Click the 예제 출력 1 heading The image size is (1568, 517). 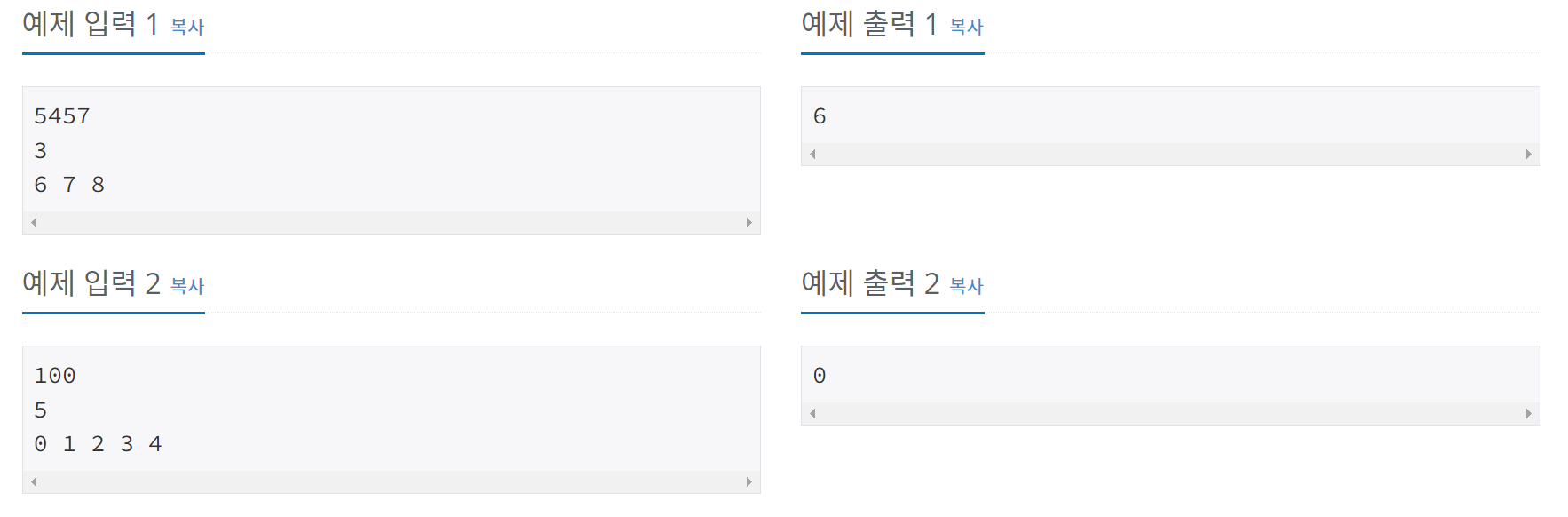(x=870, y=25)
